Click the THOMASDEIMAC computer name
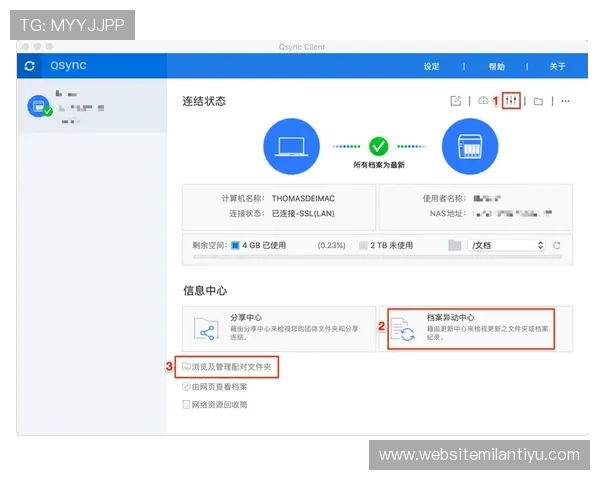600x480 pixels. [303, 199]
